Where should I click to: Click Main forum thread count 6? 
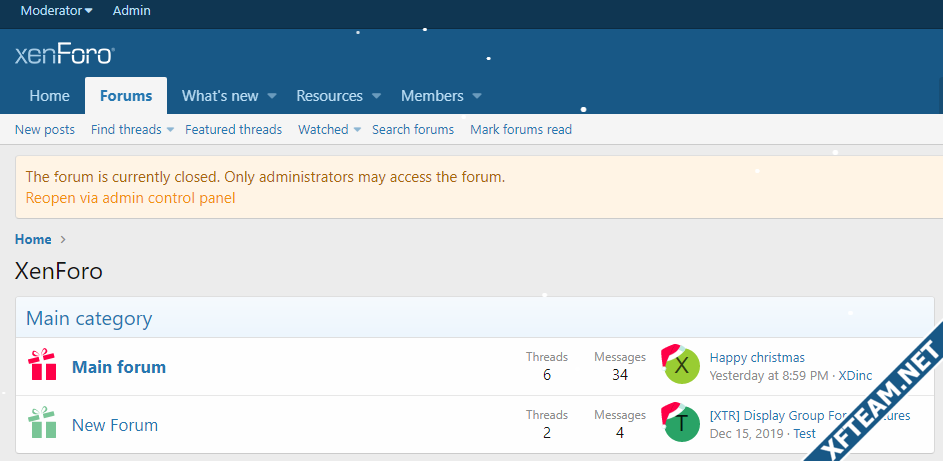click(547, 375)
